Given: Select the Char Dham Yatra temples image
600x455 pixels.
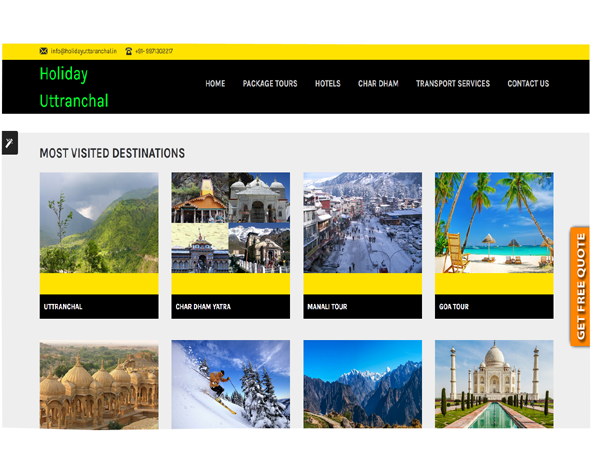Looking at the screenshot, I should coord(230,222).
